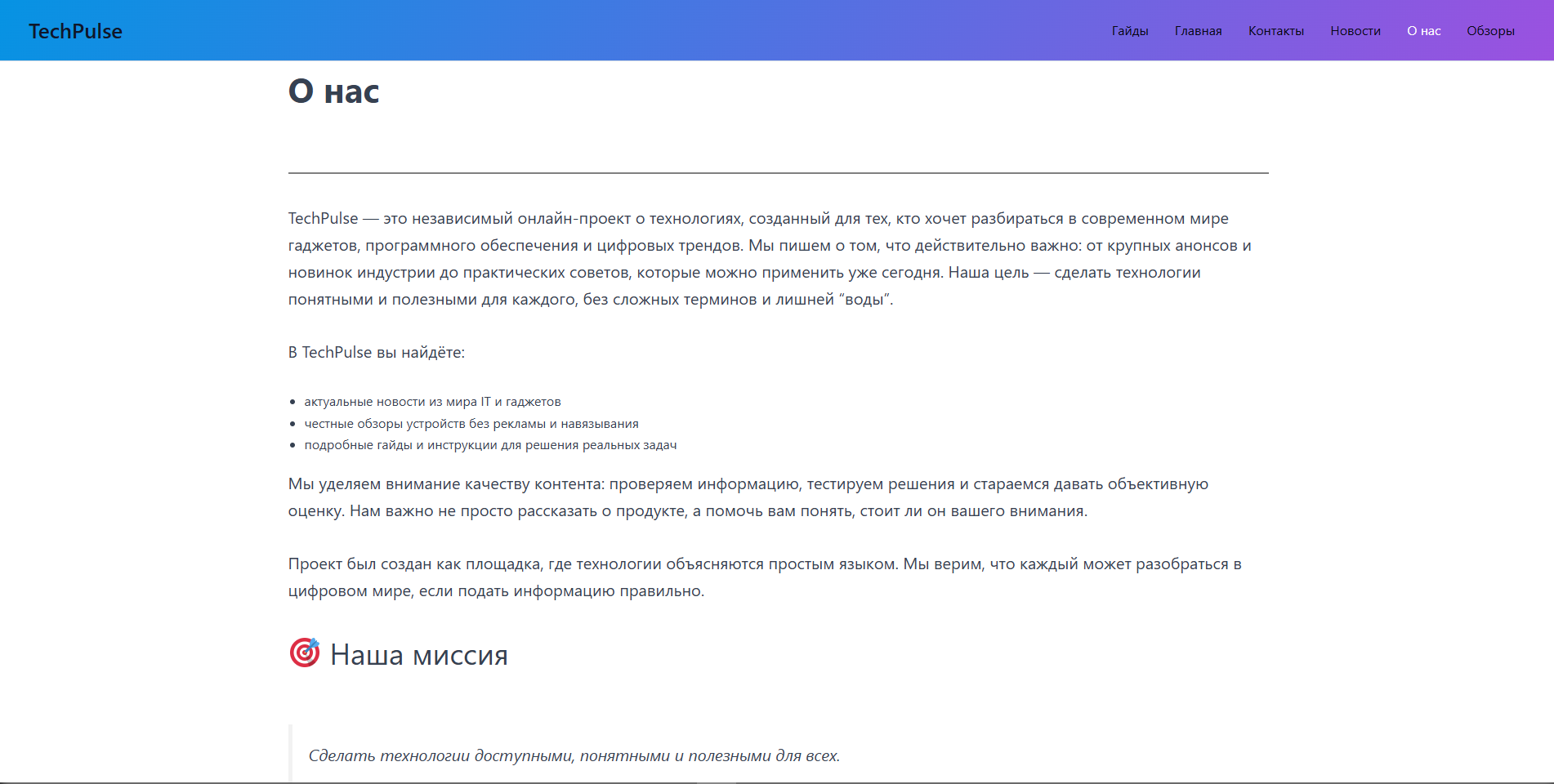Go to the Главная page
Image resolution: width=1554 pixels, height=784 pixels.
point(1198,31)
